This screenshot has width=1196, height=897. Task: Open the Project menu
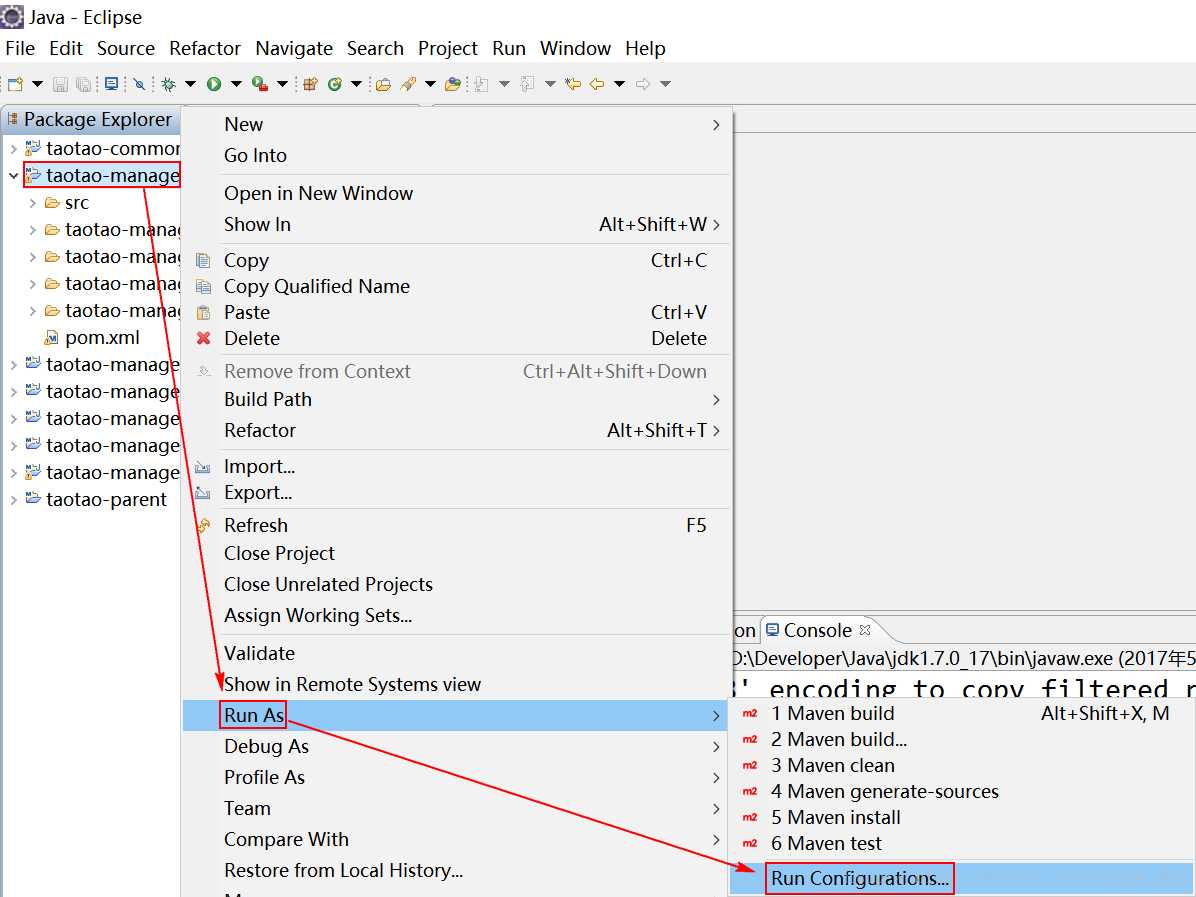(x=448, y=48)
